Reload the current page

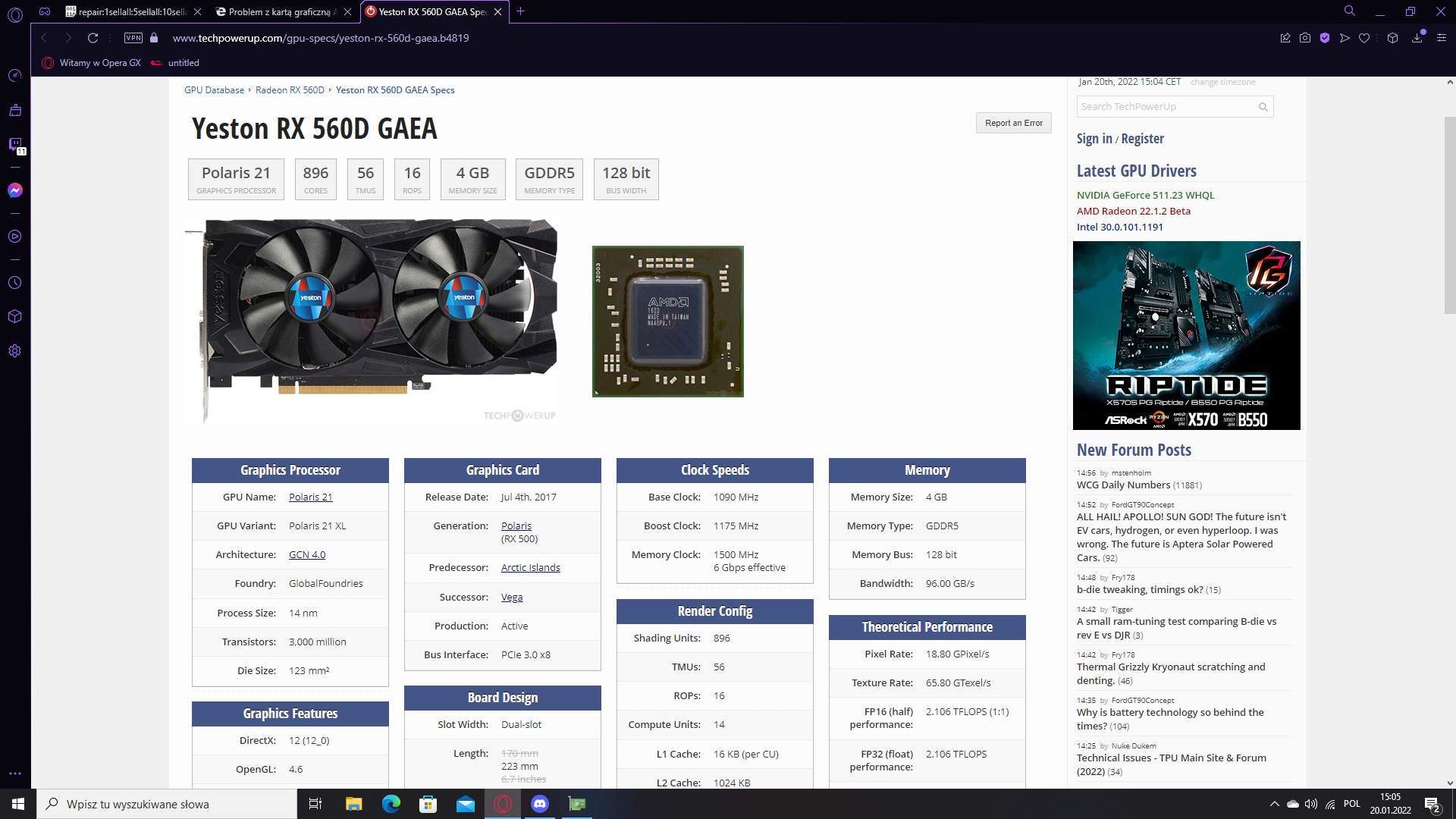93,38
